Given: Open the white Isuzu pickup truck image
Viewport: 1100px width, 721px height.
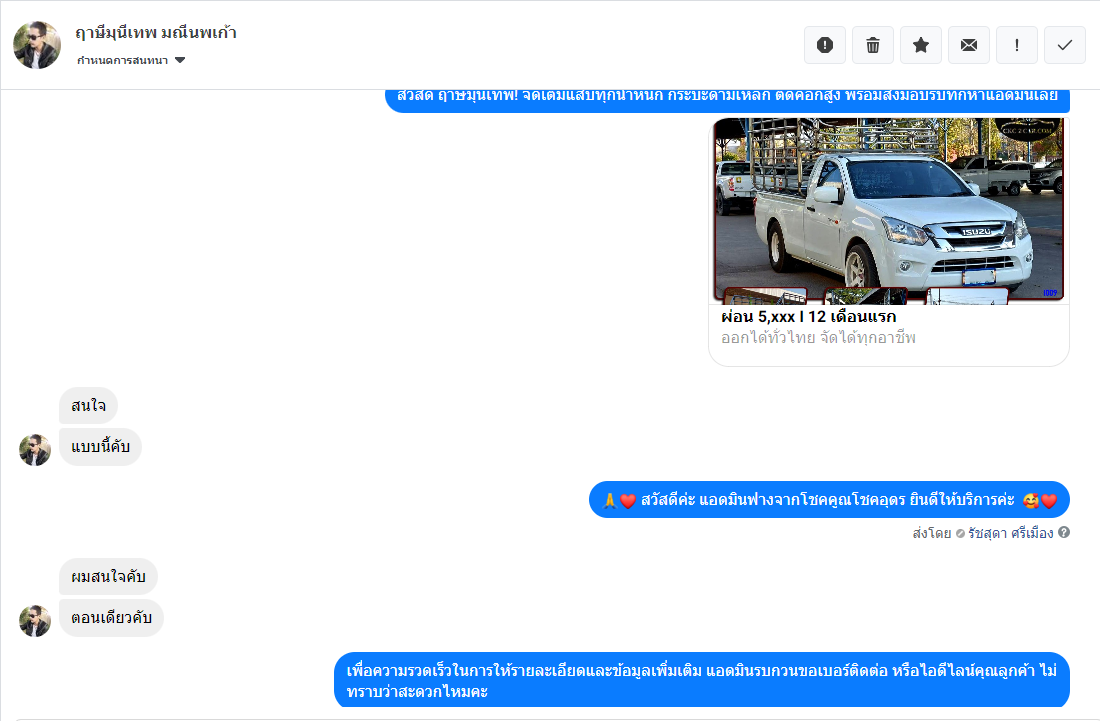Looking at the screenshot, I should 888,210.
